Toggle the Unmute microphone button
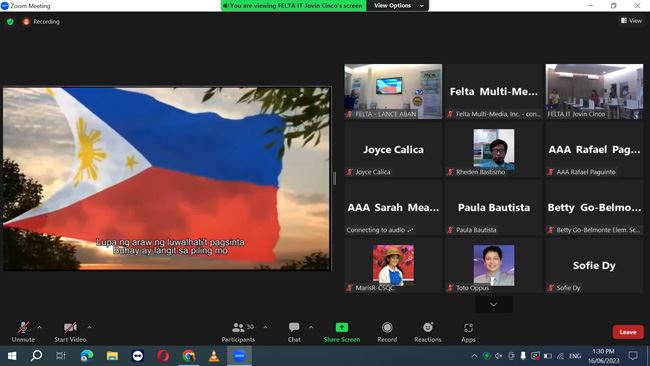Image resolution: width=650 pixels, height=366 pixels. 23,332
